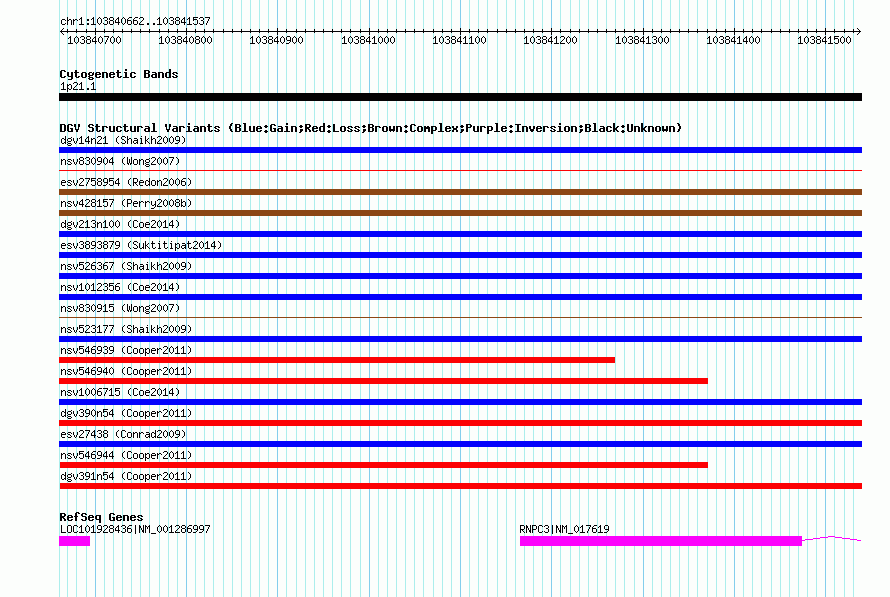Click the nsv523177 (Shaikh2009) label

pos(126,329)
